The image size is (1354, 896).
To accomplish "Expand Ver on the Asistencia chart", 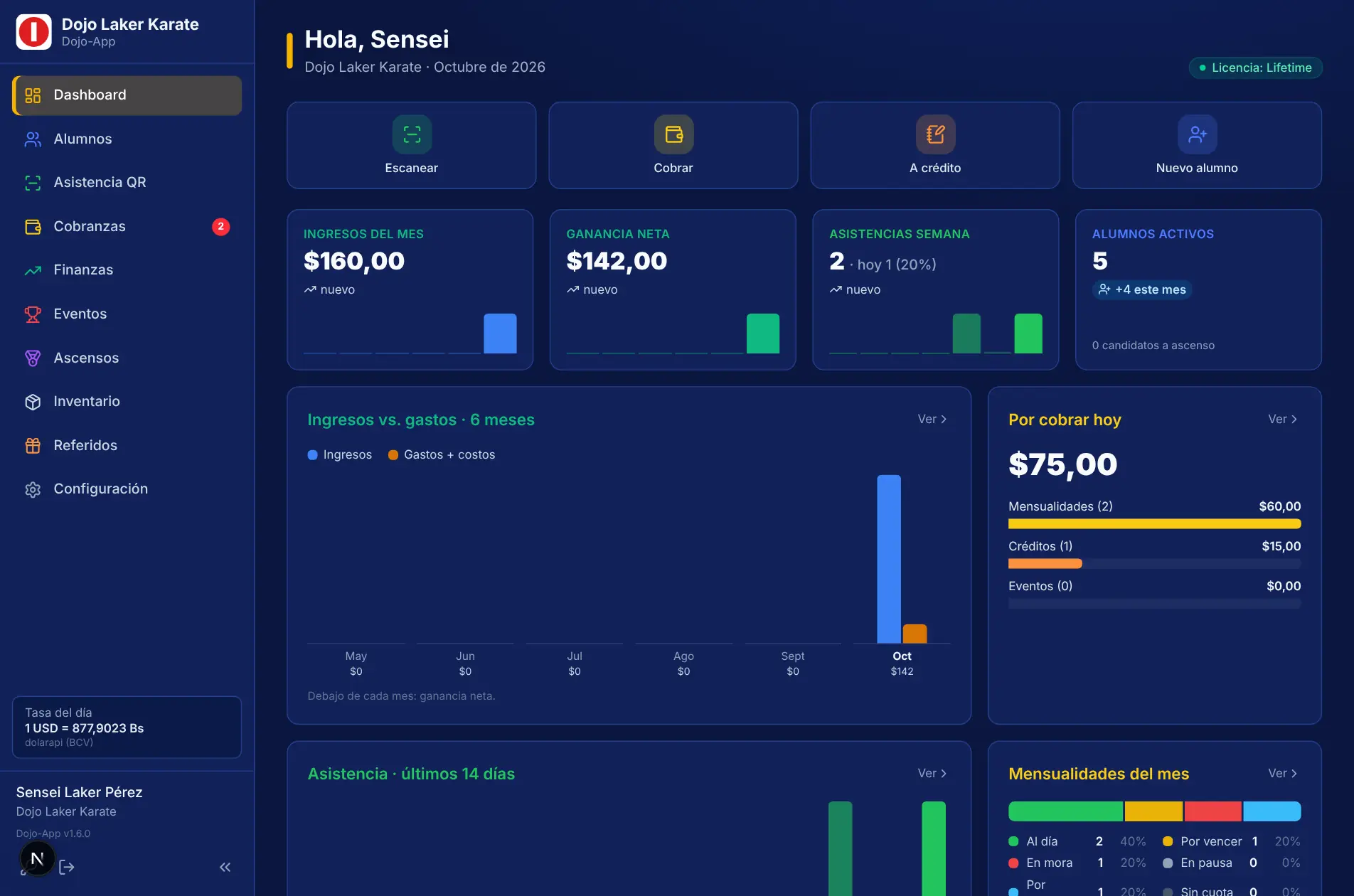I will pos(932,774).
